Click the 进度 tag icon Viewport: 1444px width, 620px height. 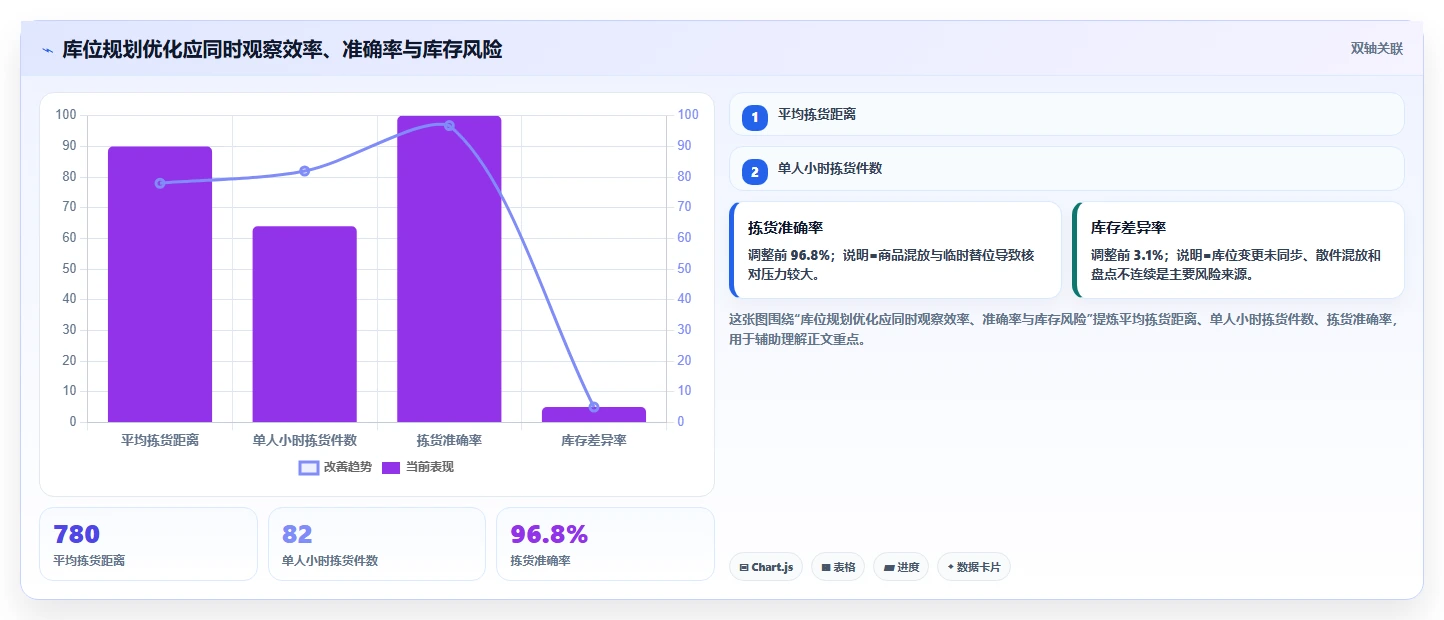[x=889, y=568]
